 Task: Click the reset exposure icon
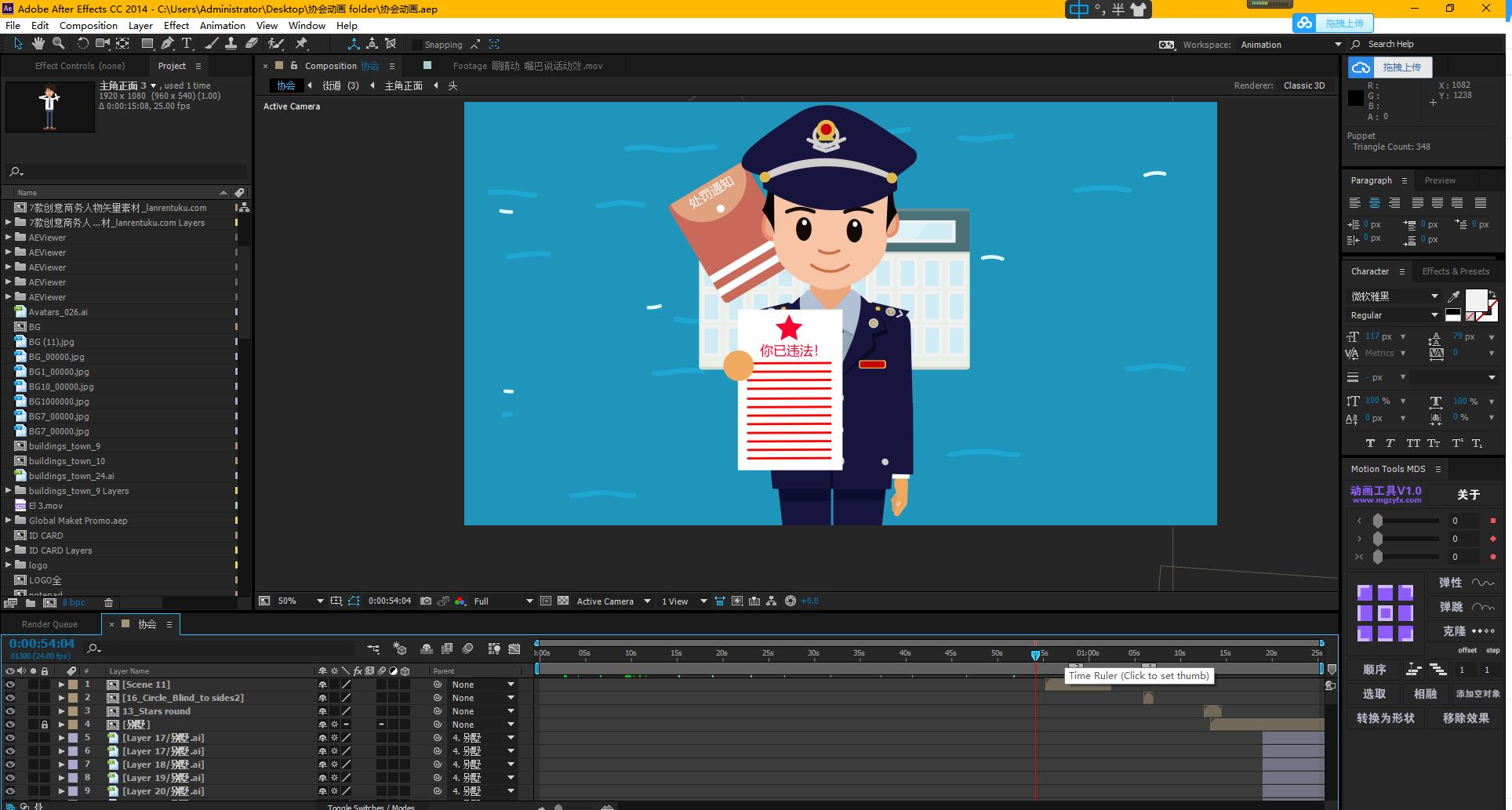[791, 601]
